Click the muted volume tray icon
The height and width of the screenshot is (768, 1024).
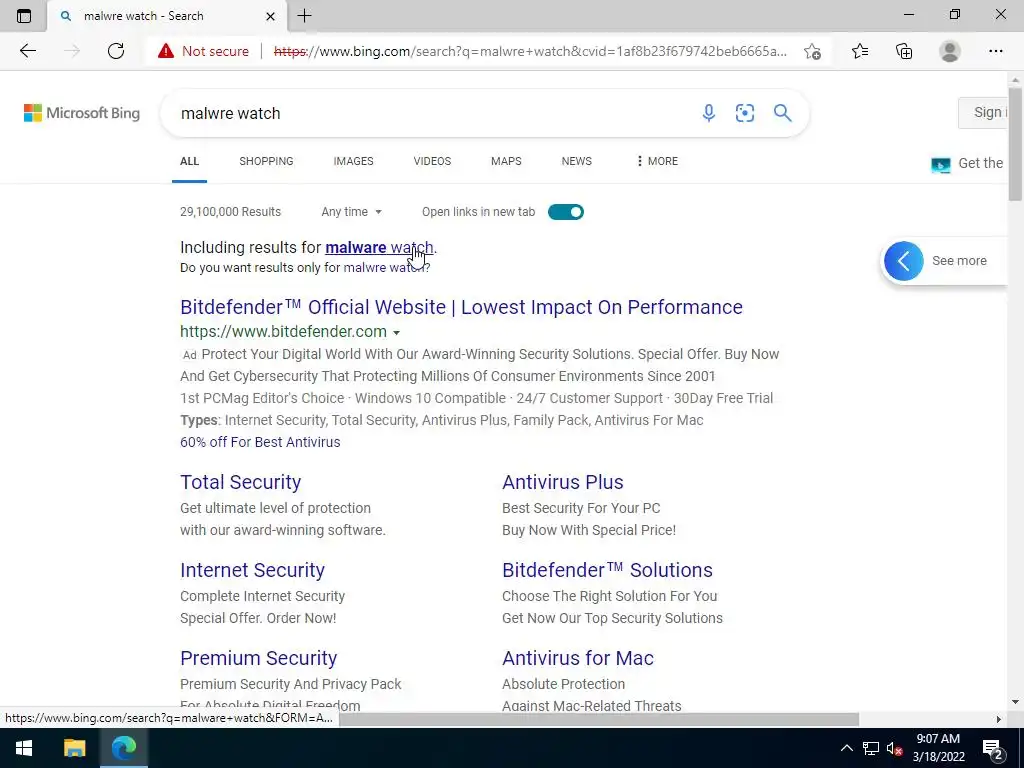tap(894, 748)
